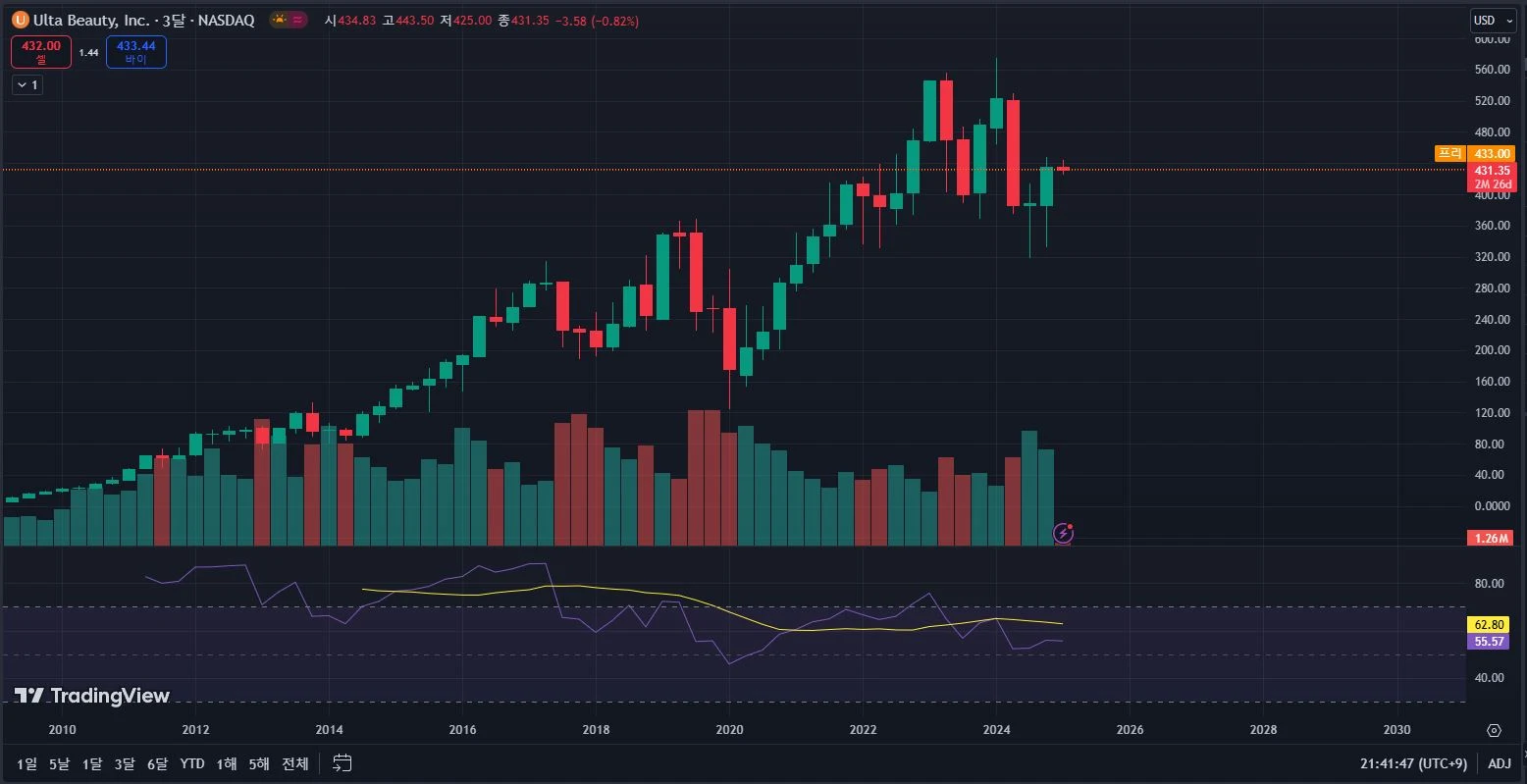Screen dimensions: 1527x784
Task: Select the 5해 time range
Action: [x=259, y=763]
